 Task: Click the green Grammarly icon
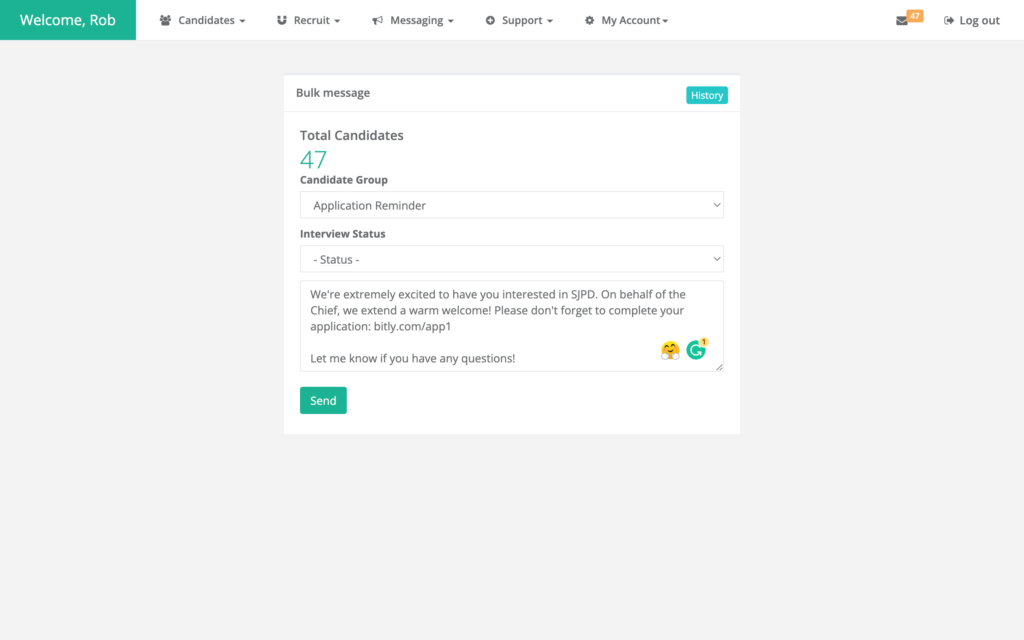click(x=696, y=350)
